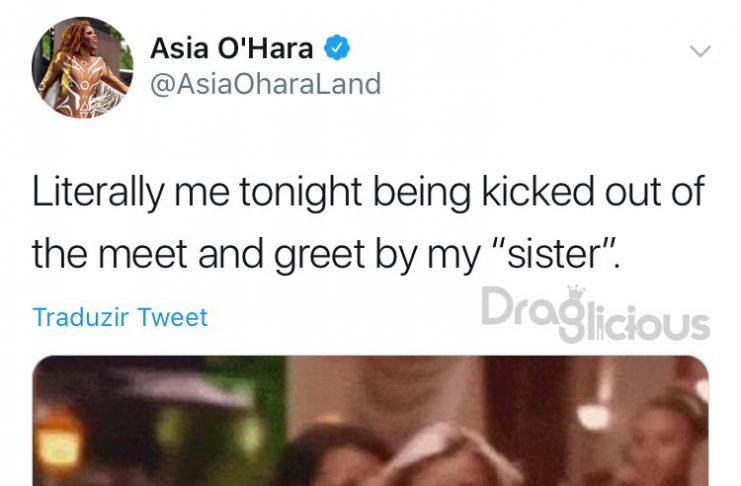The image size is (741, 486).
Task: Click the word "Literally" starting the tweet
Action: (x=98, y=192)
